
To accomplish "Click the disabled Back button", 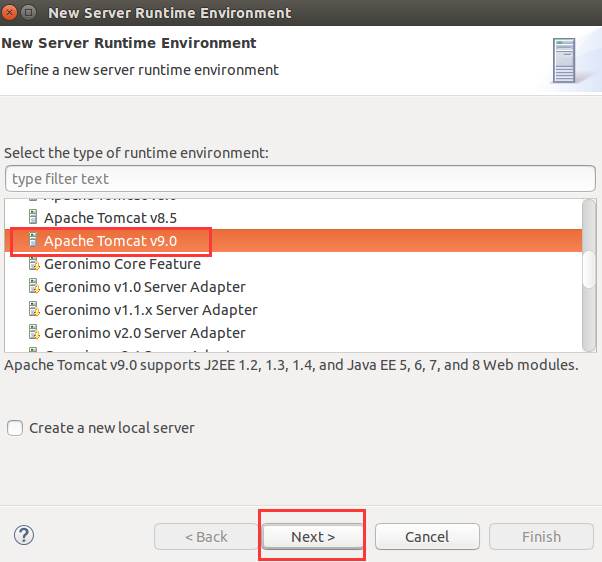I will tap(206, 537).
